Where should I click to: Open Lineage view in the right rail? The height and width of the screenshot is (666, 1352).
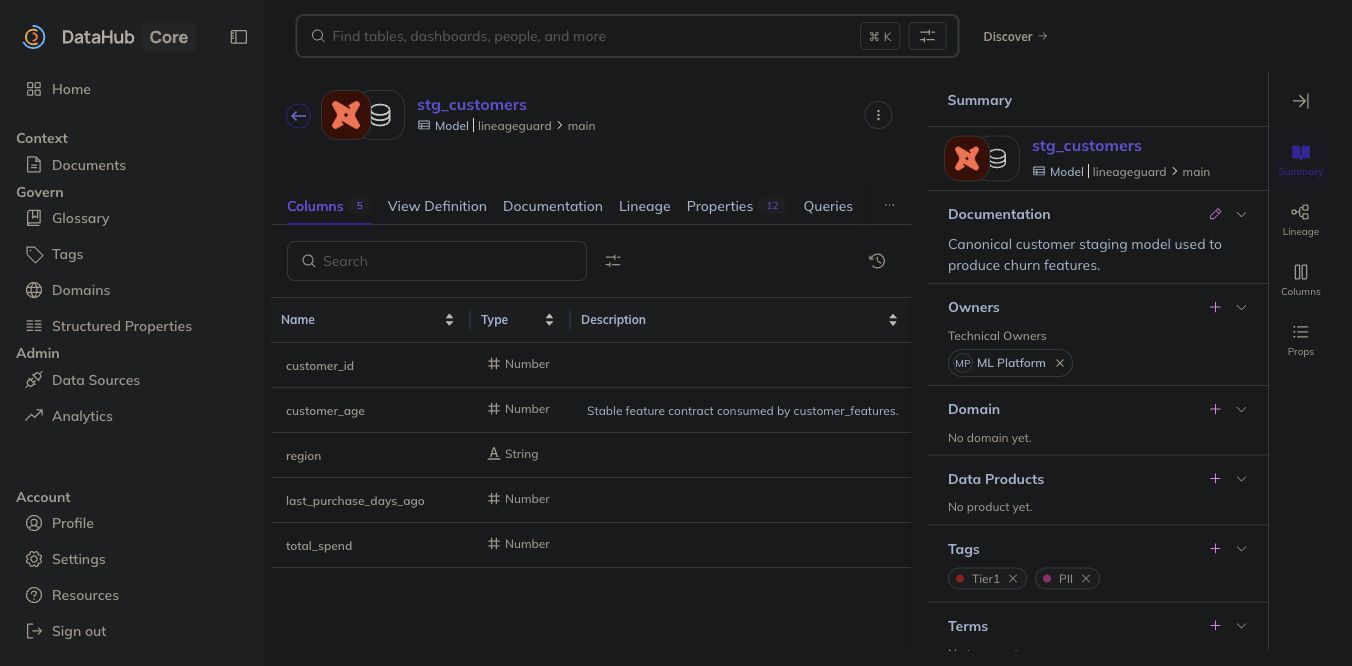1300,220
